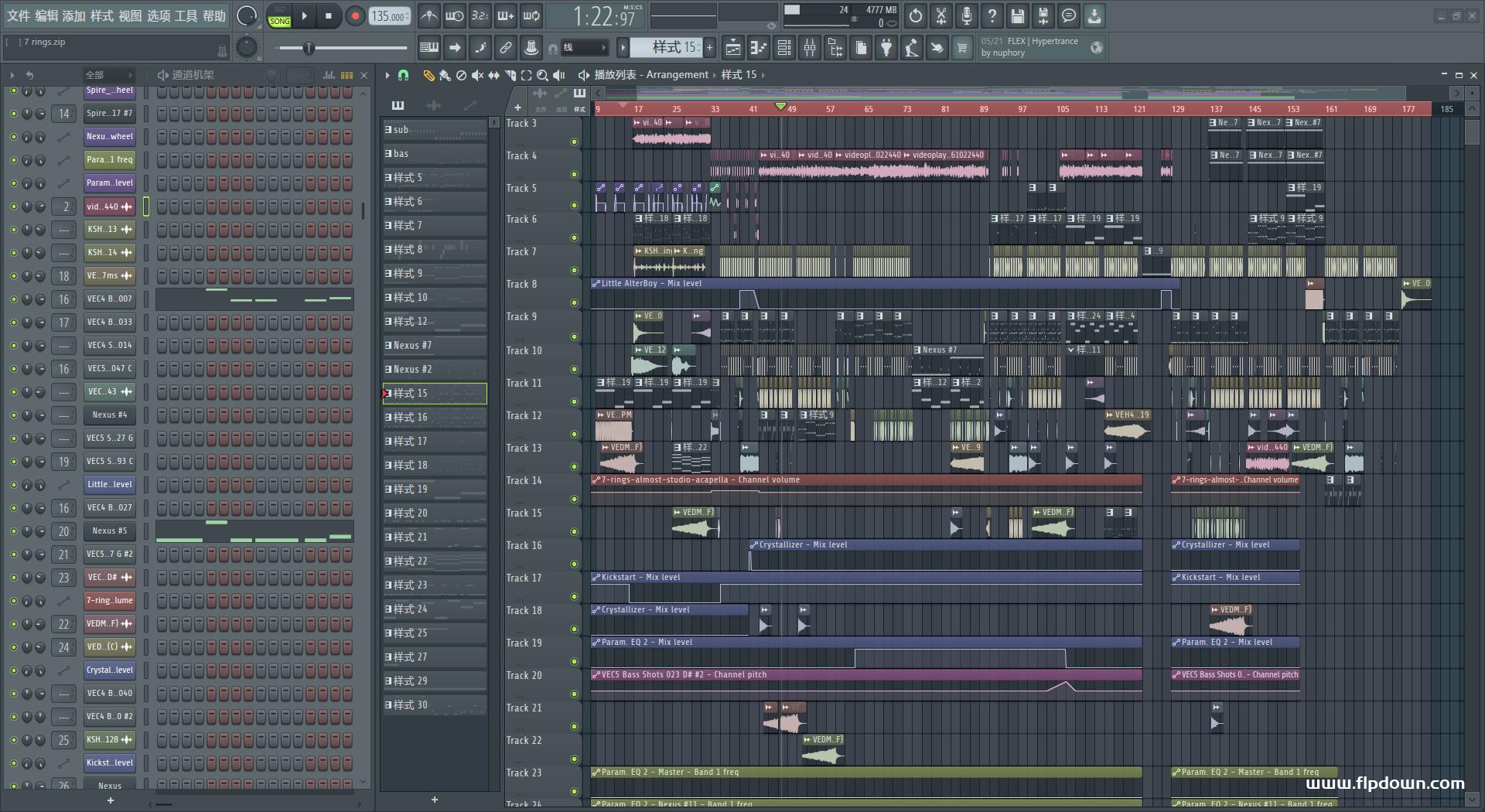Open the tempo tapper icon
The height and width of the screenshot is (812, 1485).
(912, 48)
